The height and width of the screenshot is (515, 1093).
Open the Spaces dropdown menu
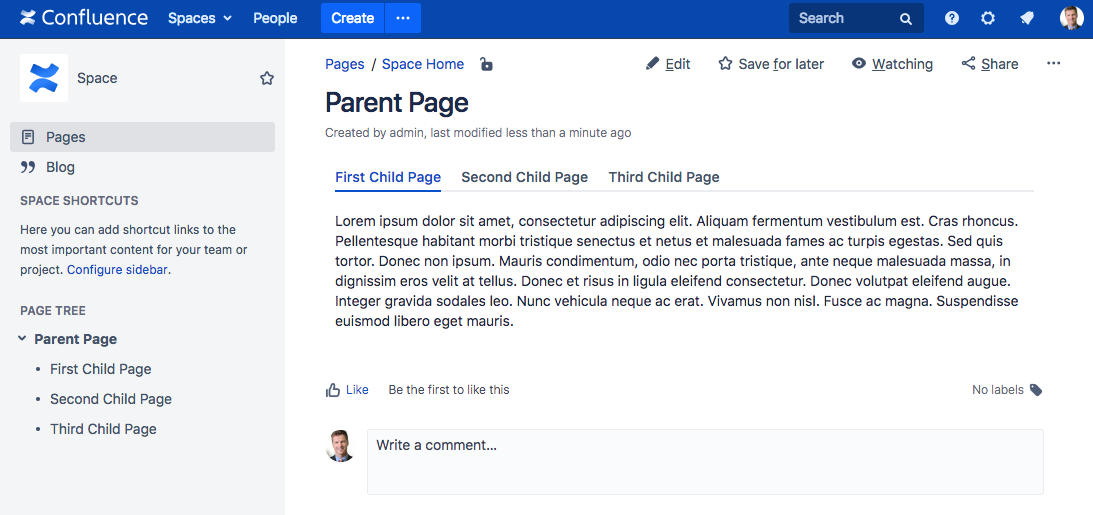pyautogui.click(x=200, y=18)
